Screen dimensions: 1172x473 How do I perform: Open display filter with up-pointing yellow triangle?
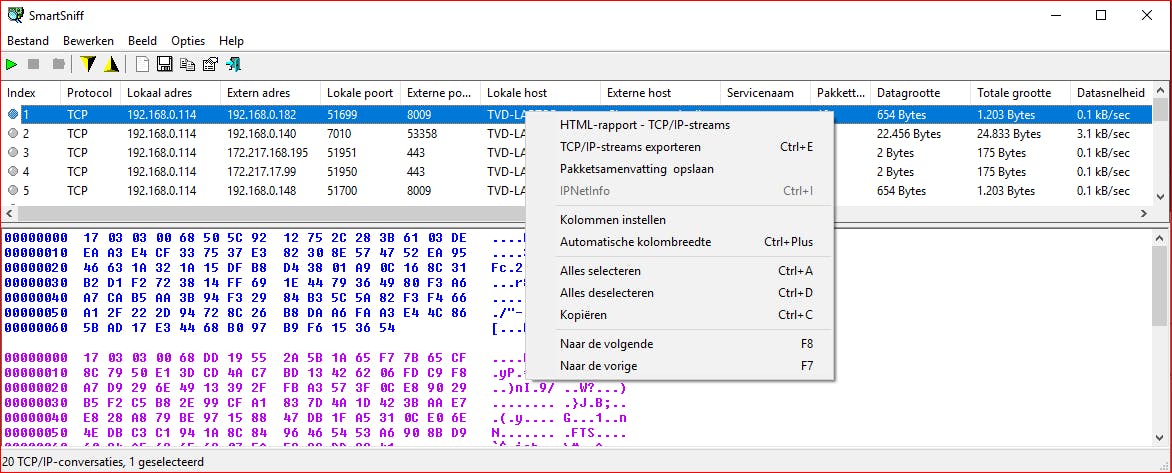[x=111, y=65]
